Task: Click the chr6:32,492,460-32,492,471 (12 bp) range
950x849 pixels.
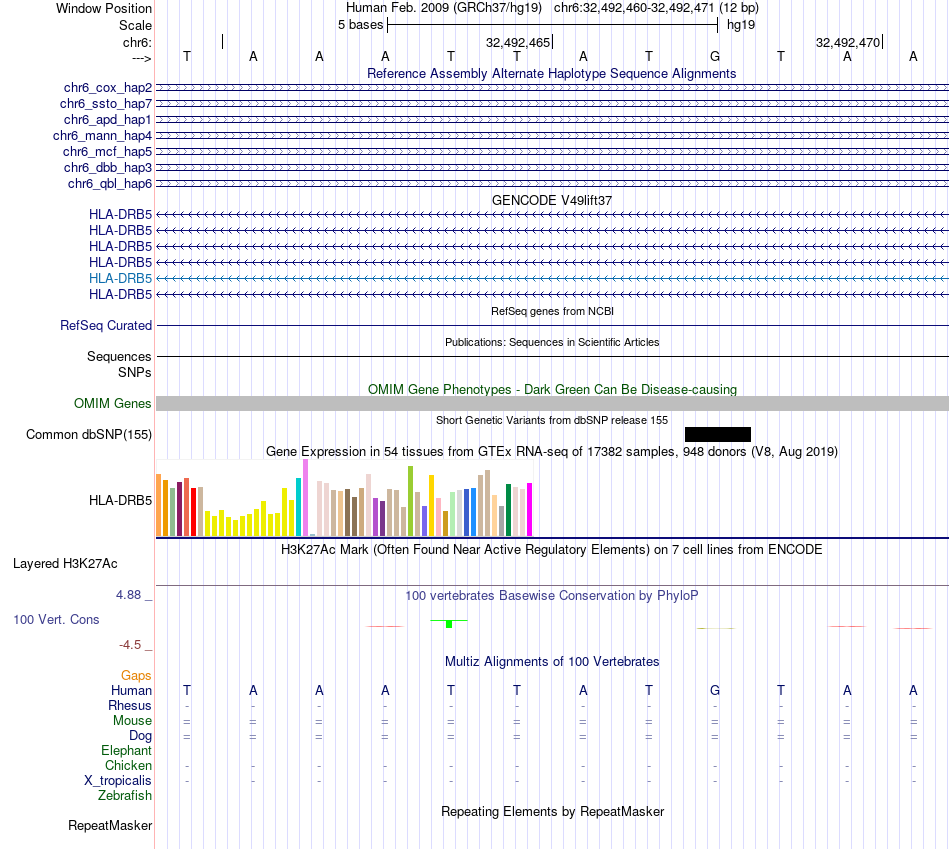Action: coord(656,8)
